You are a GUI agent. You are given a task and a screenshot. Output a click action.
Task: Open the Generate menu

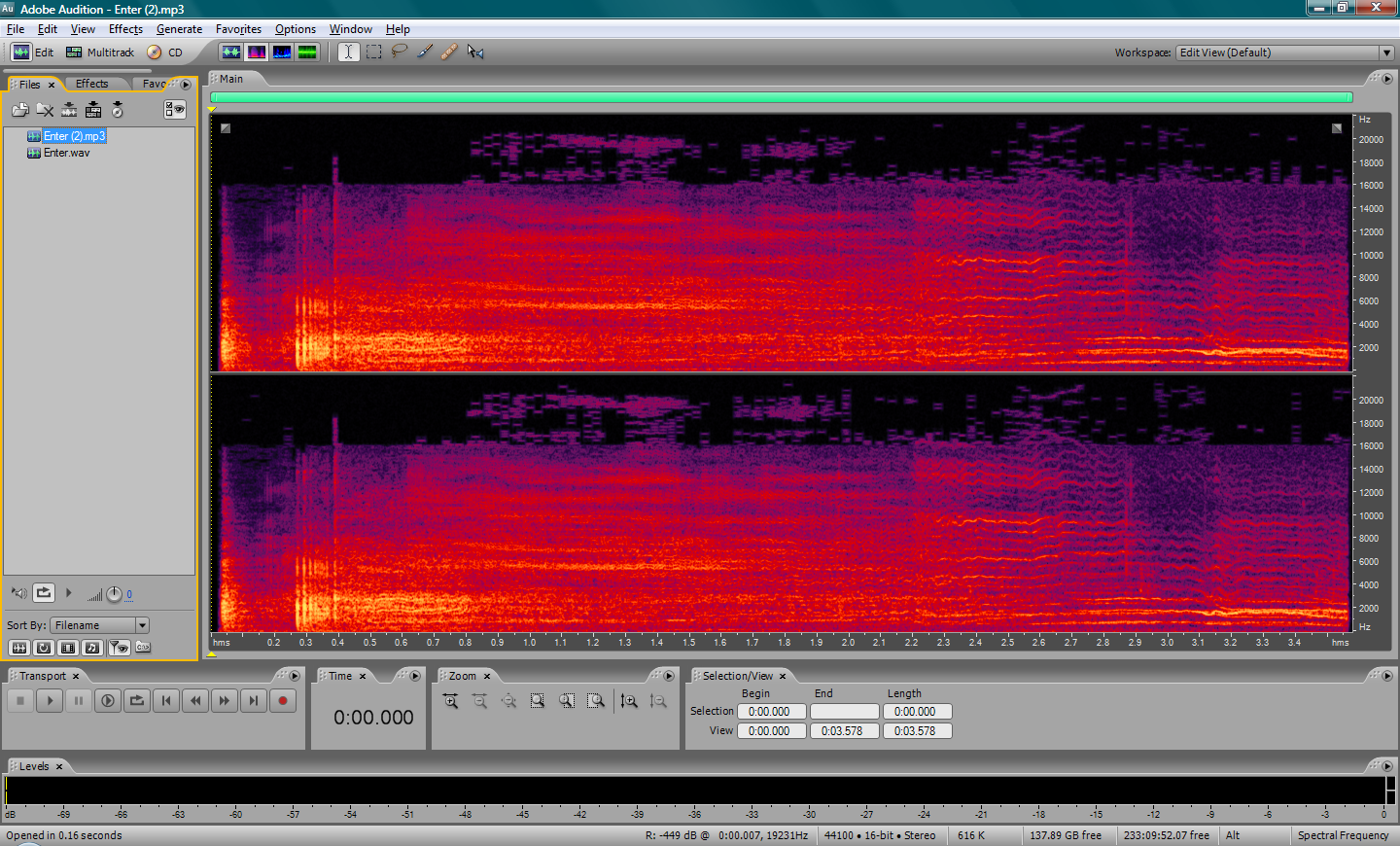tap(179, 29)
